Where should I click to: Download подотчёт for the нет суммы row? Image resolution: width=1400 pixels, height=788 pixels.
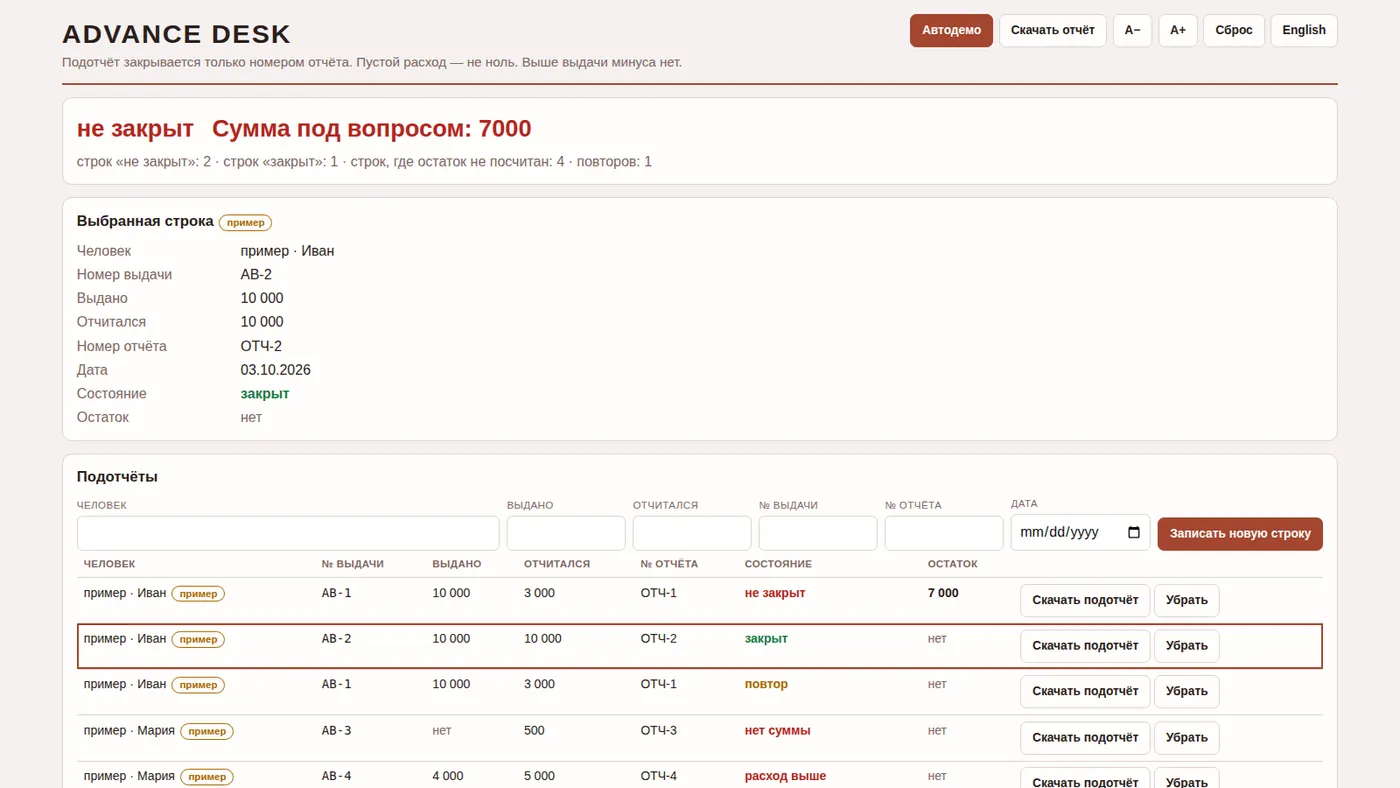click(1085, 738)
